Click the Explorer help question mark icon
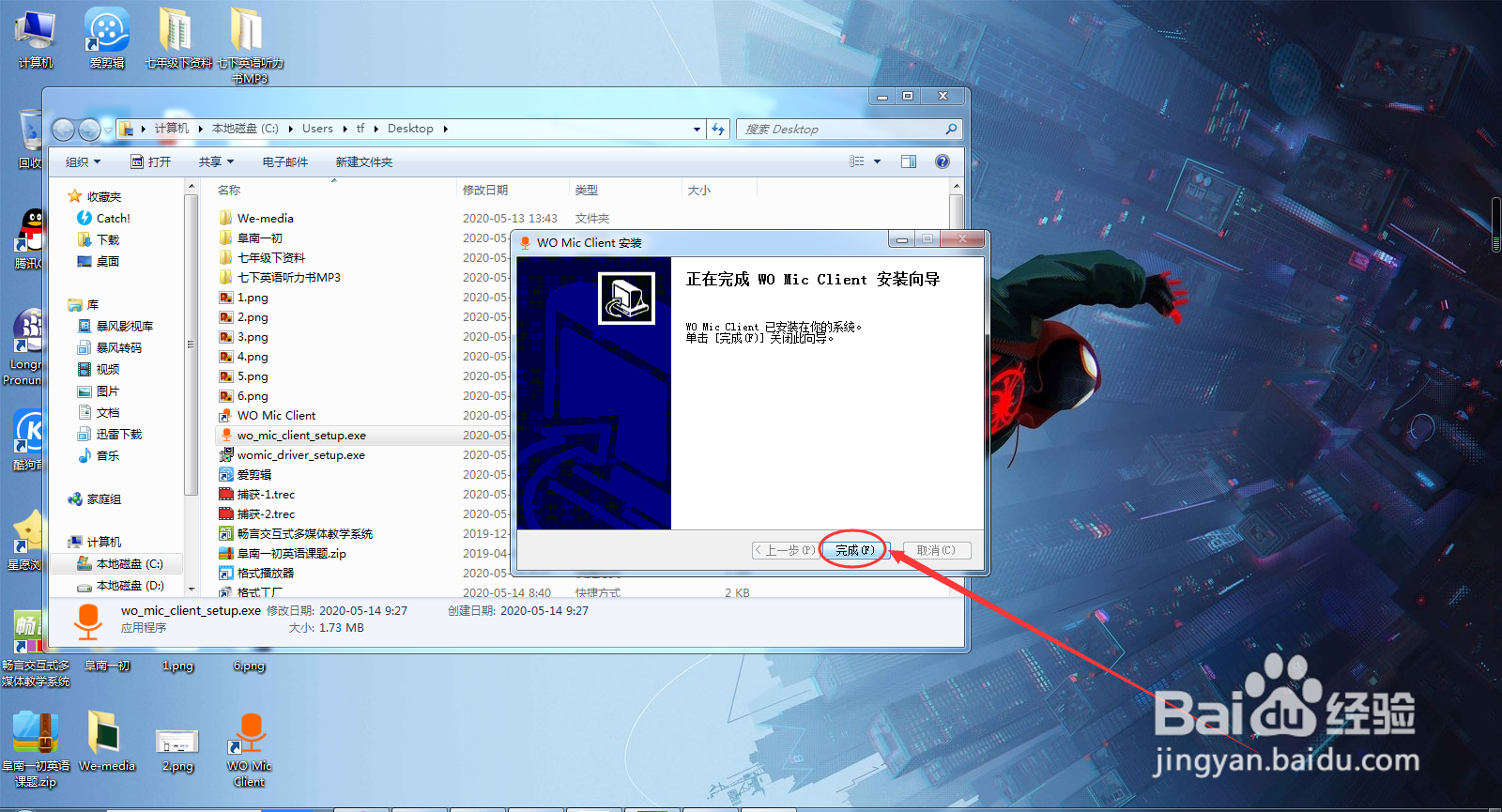 943,161
